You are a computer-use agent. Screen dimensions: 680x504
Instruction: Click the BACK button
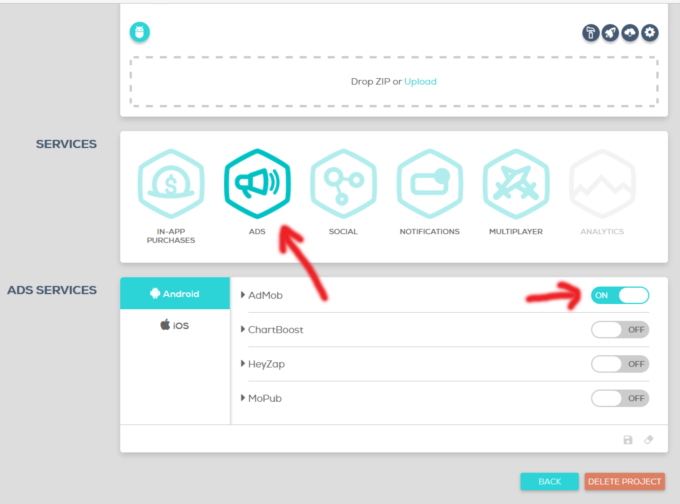[549, 481]
